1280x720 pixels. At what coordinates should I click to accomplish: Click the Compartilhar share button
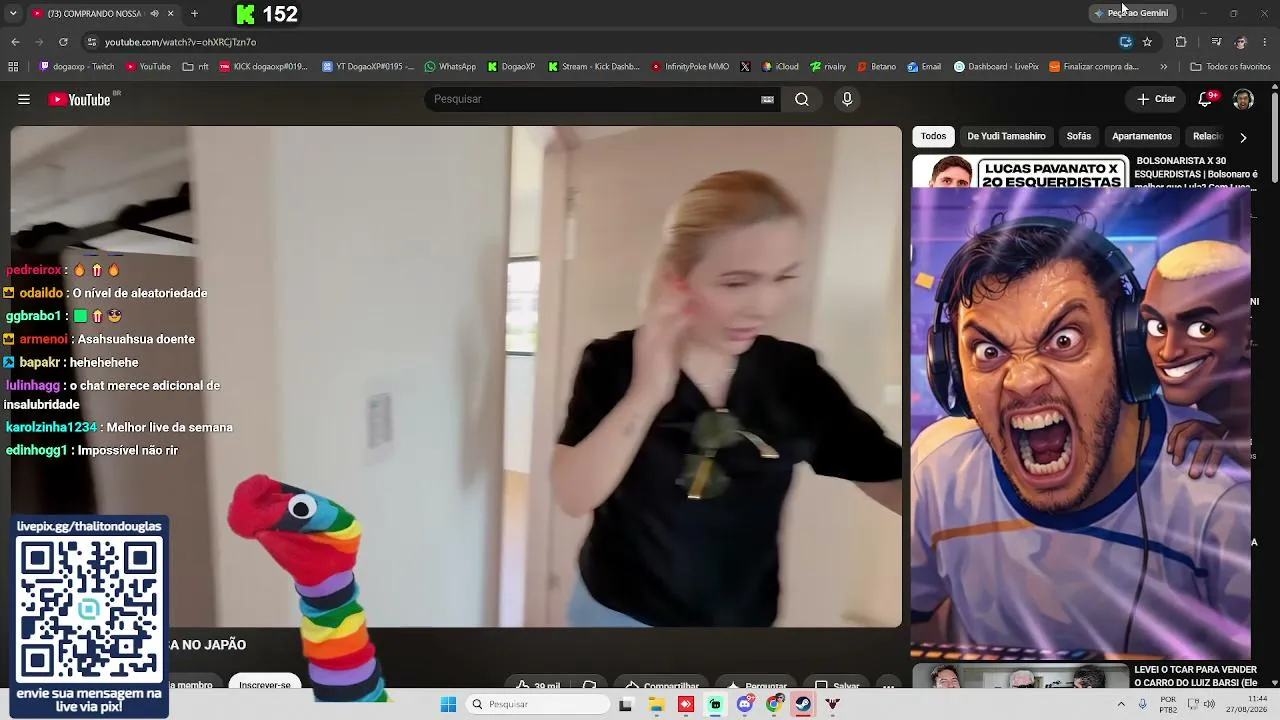point(662,685)
